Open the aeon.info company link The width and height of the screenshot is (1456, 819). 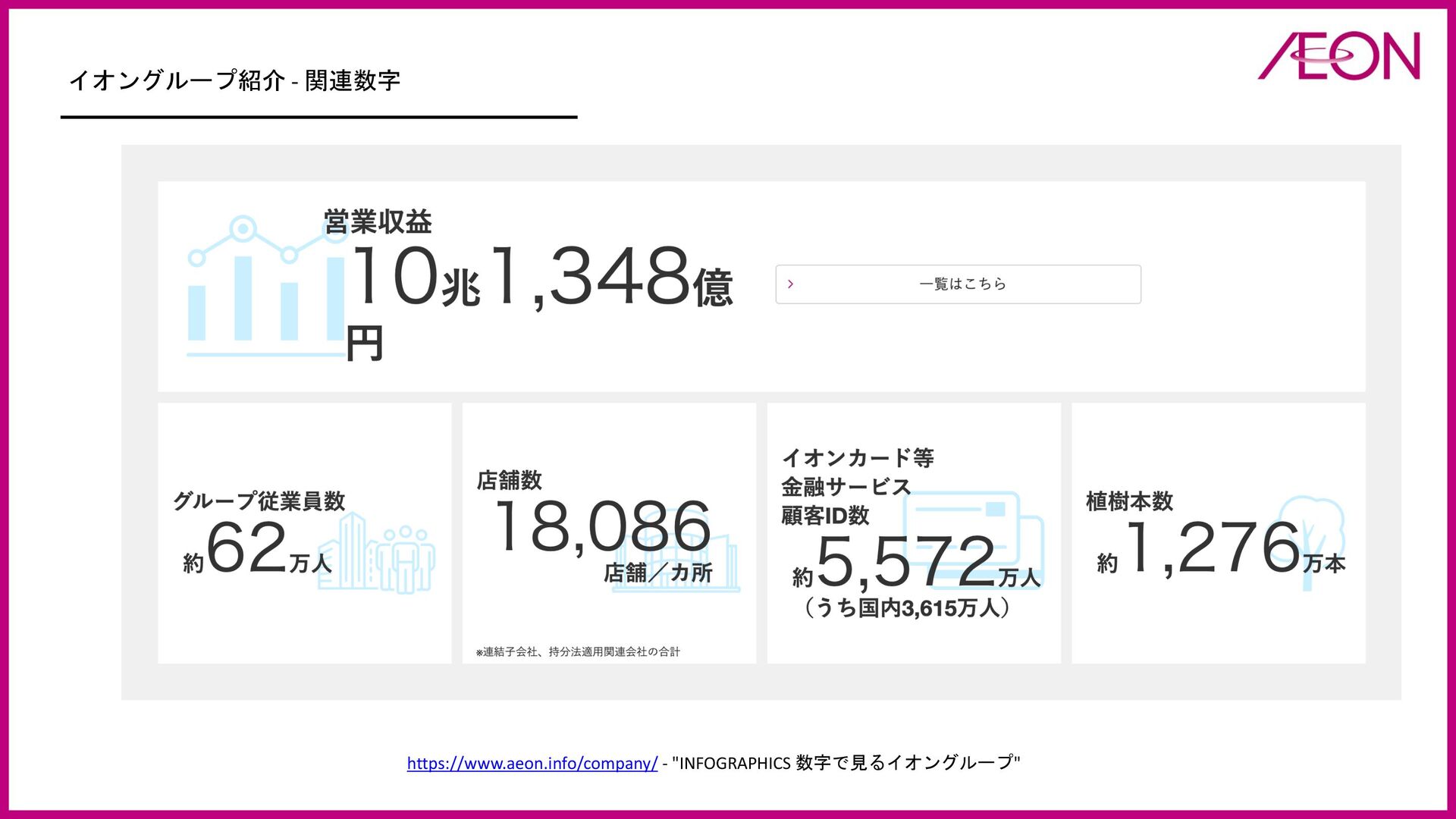(x=532, y=763)
